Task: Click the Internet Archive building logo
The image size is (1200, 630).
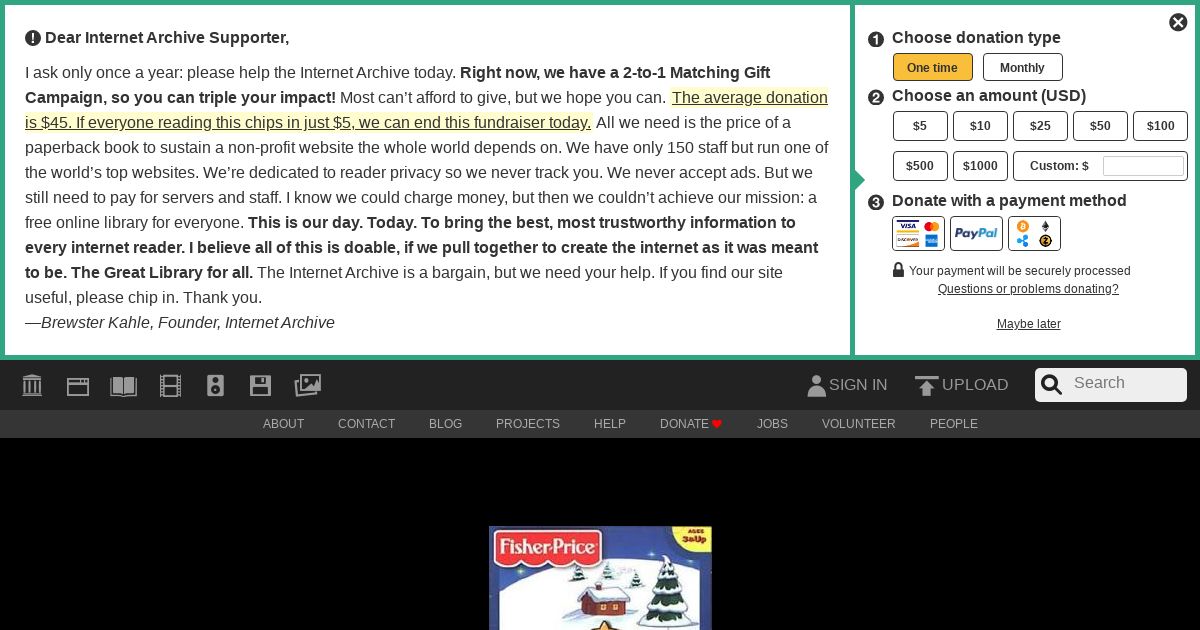Action: [x=32, y=385]
